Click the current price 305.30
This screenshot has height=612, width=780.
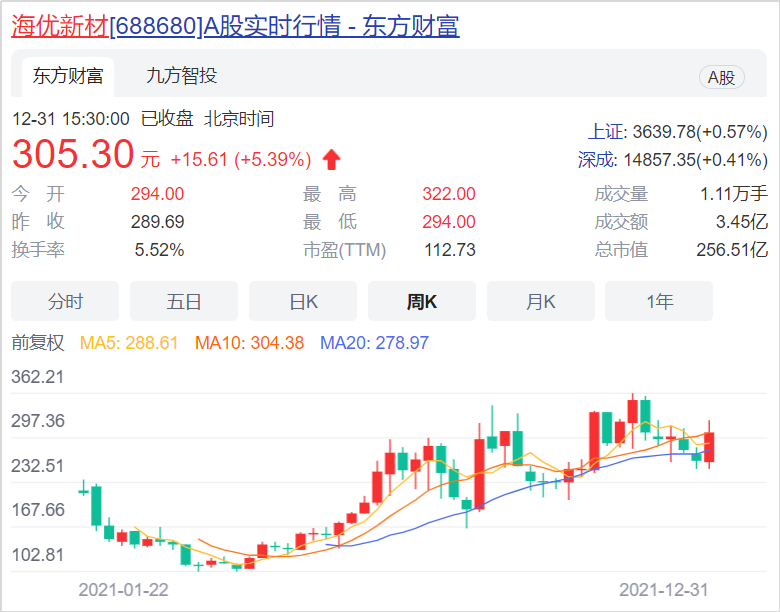[x=73, y=154]
